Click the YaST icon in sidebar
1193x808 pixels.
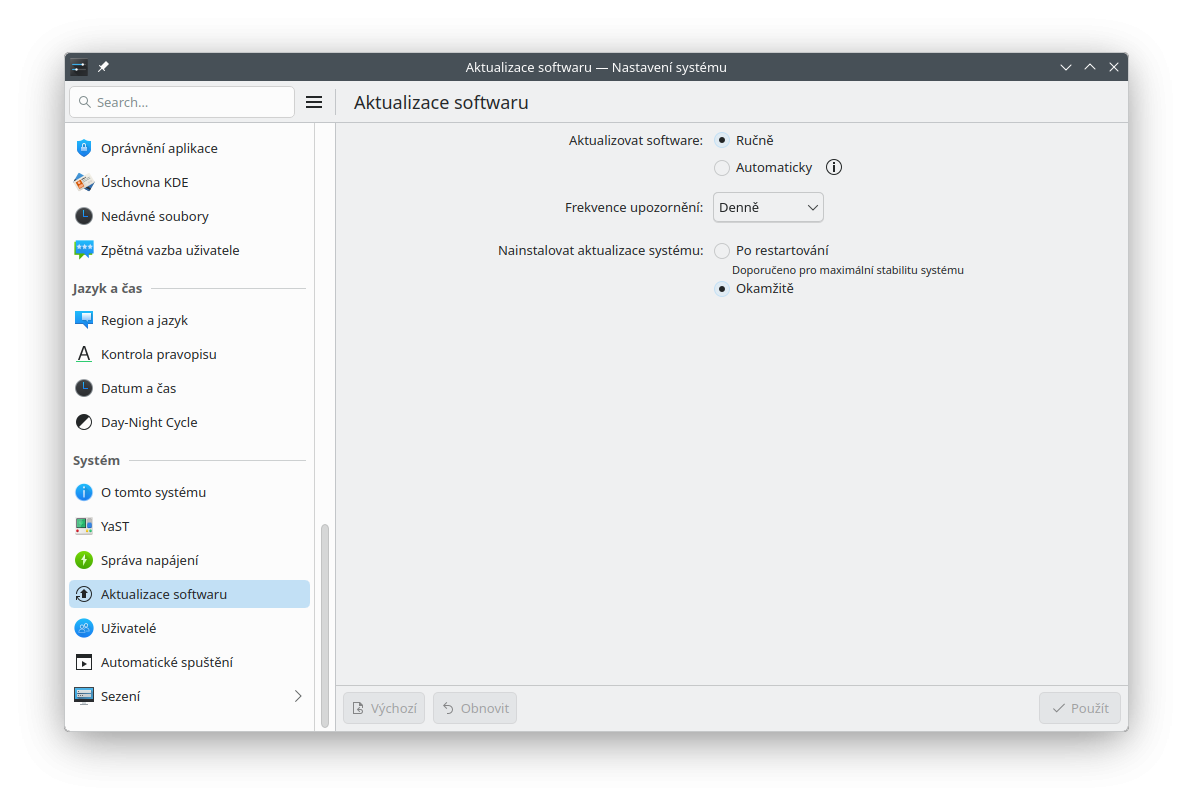(84, 526)
